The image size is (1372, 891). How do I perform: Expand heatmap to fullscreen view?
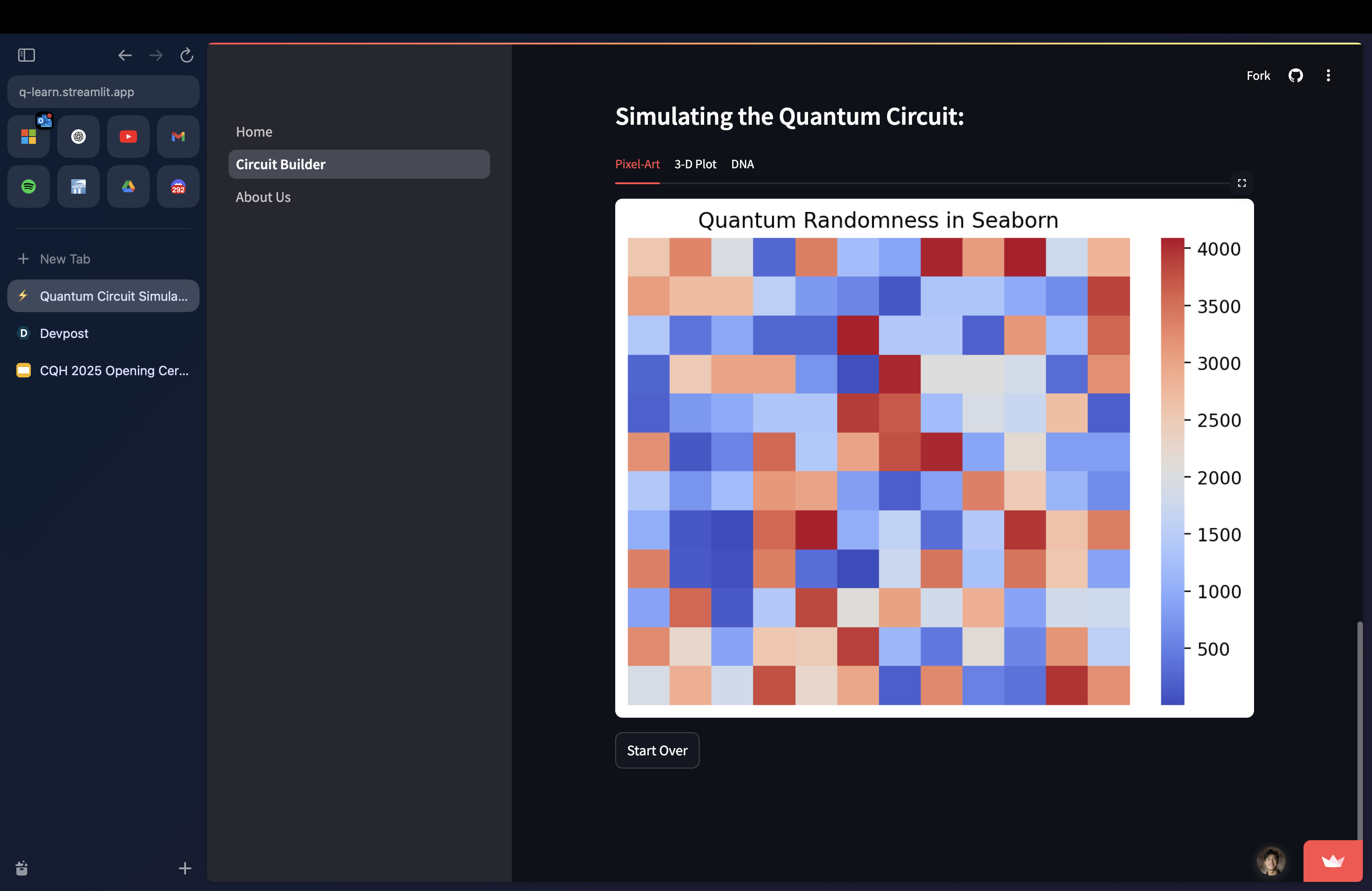tap(1242, 183)
